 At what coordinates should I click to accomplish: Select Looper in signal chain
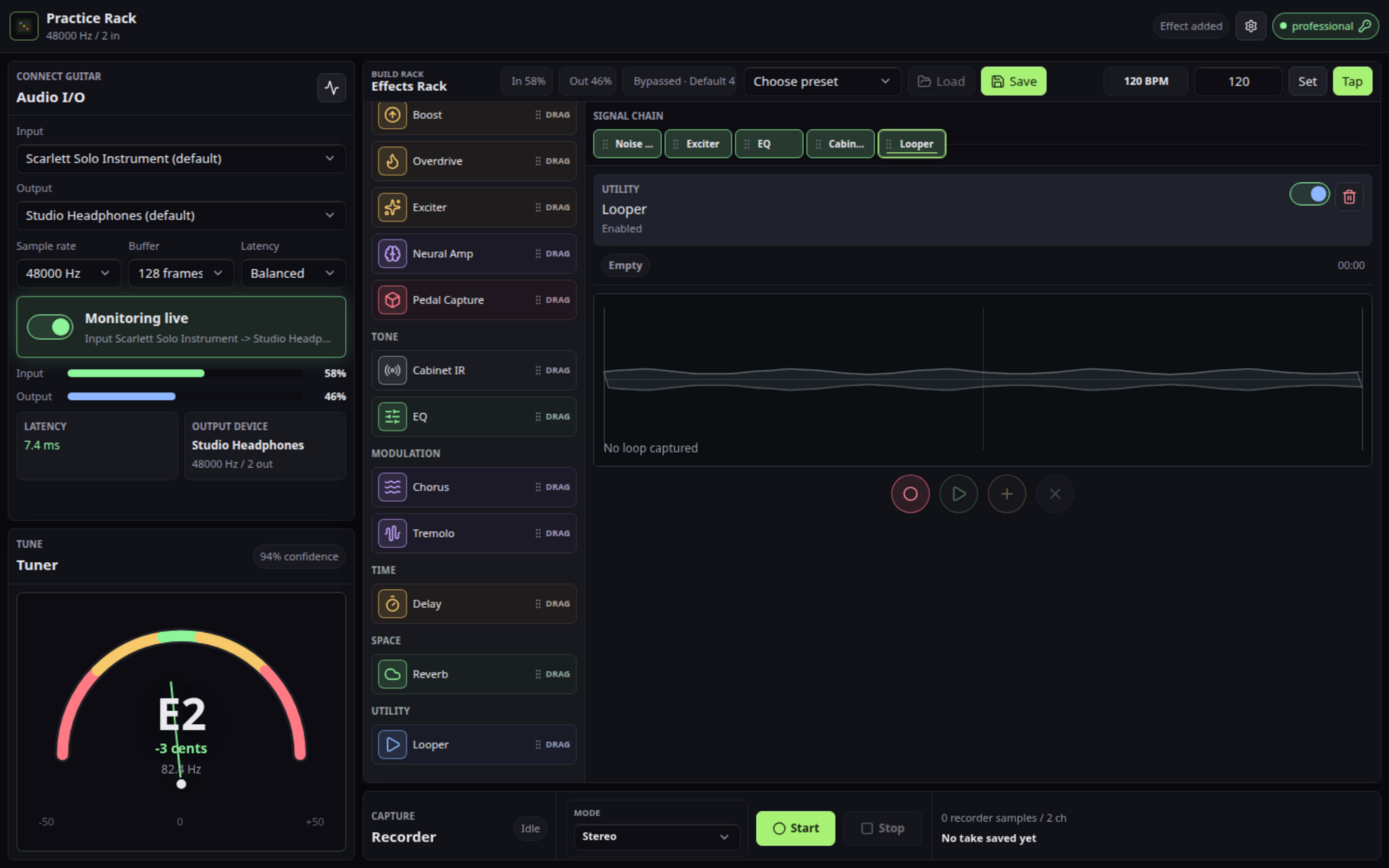pyautogui.click(x=912, y=144)
